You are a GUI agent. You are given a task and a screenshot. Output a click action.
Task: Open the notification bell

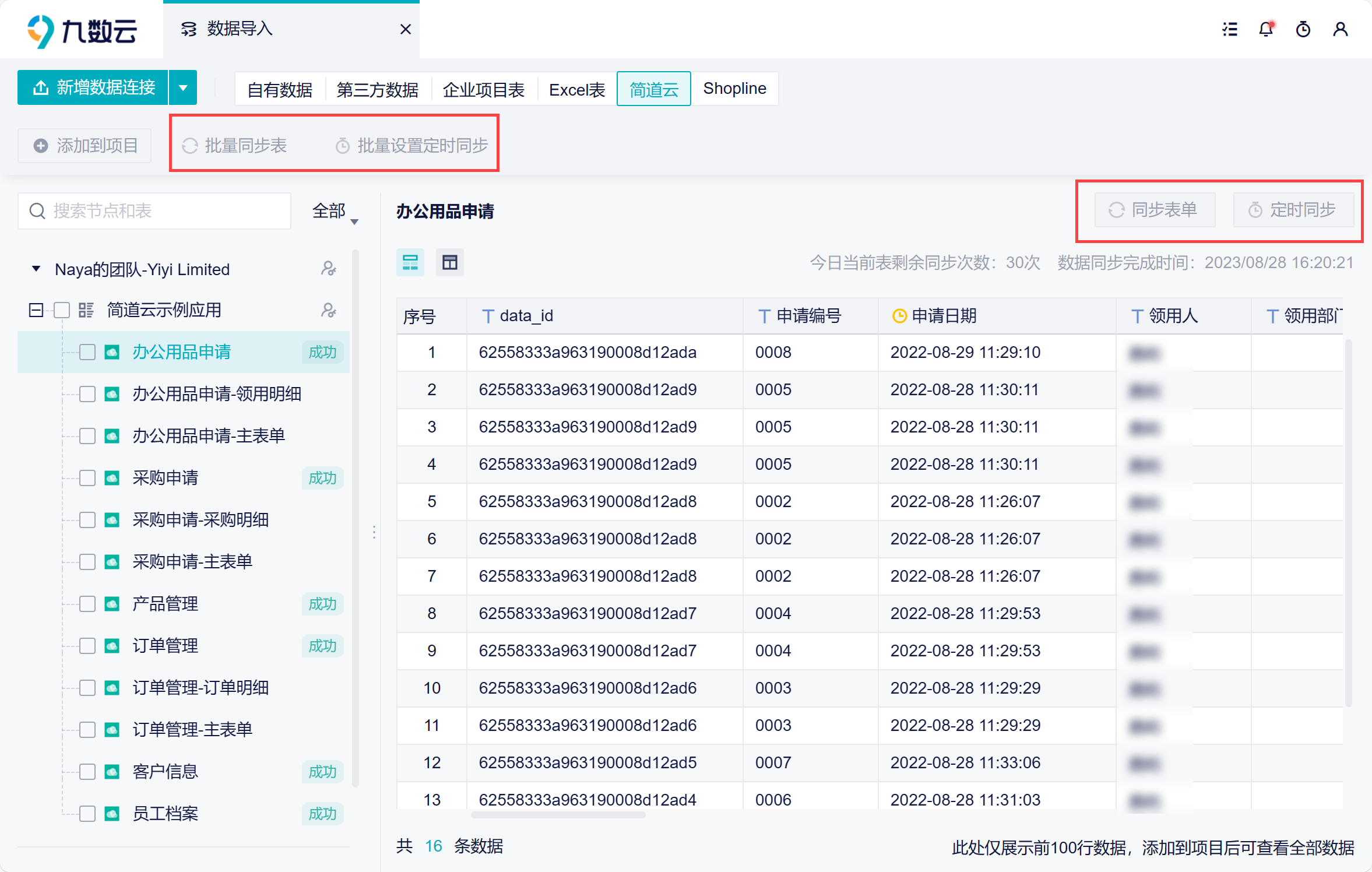pyautogui.click(x=1266, y=29)
